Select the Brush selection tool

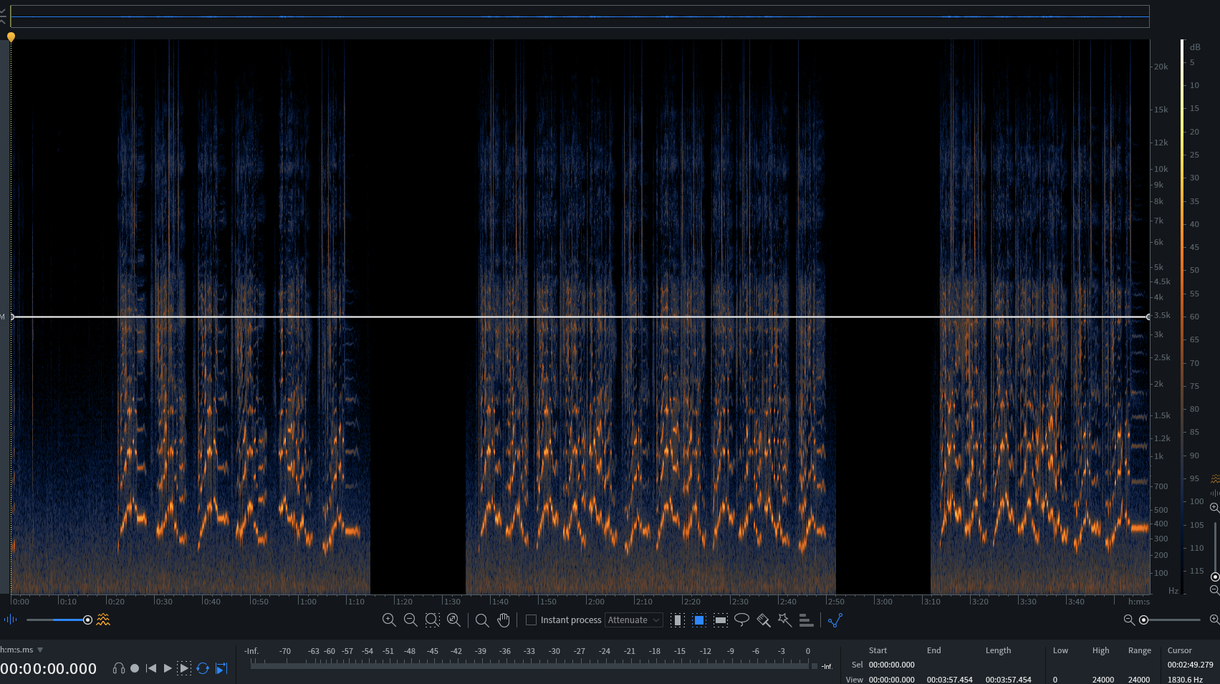click(763, 620)
